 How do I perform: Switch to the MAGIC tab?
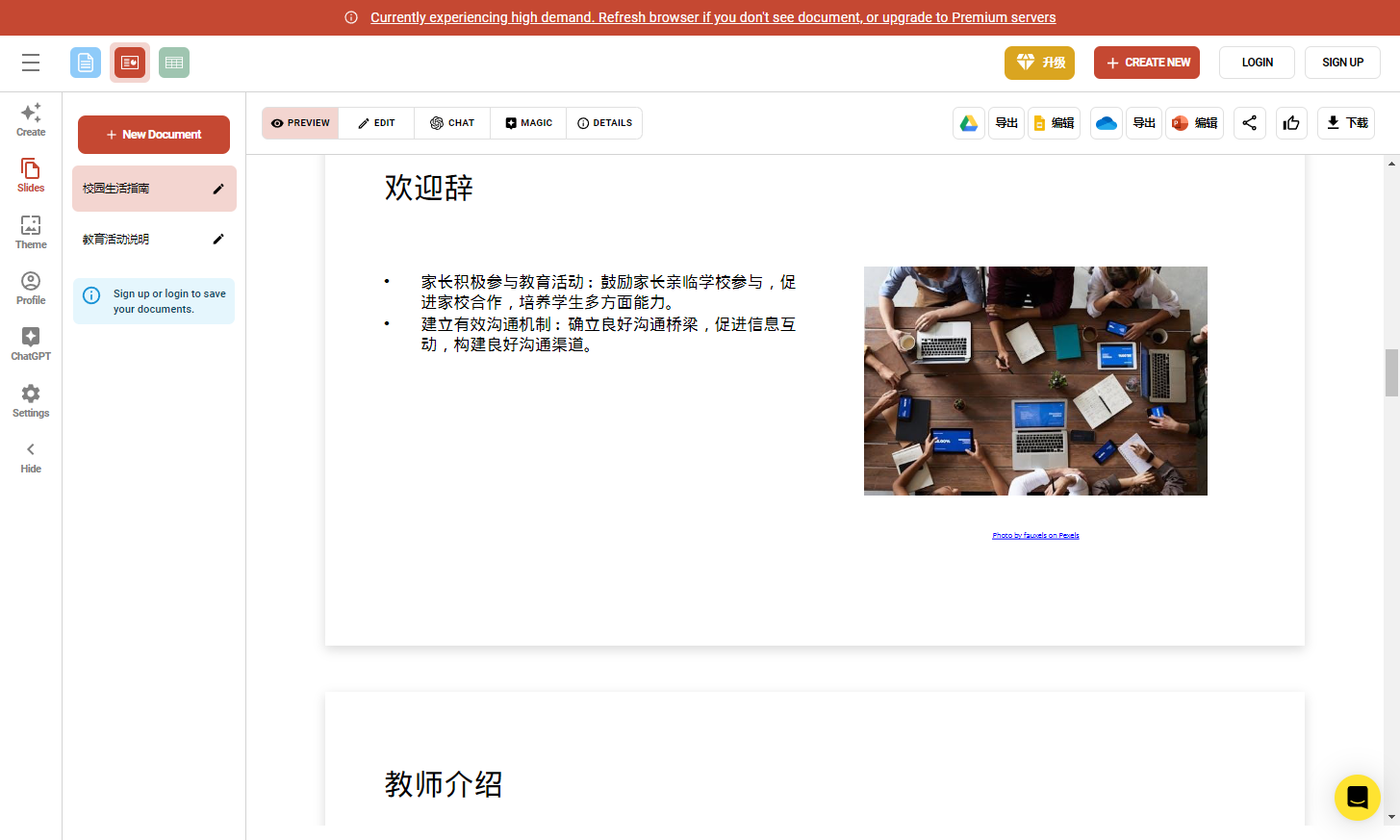click(528, 123)
